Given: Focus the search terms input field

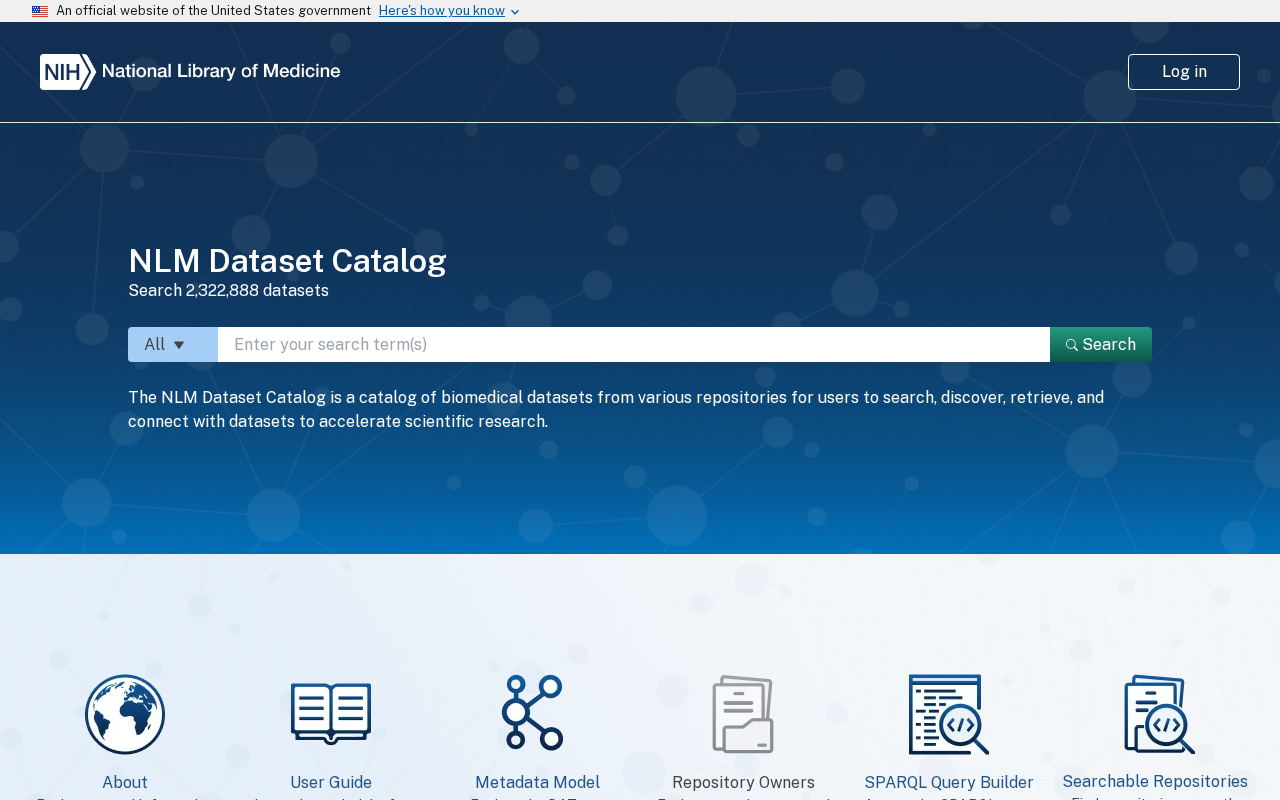Looking at the screenshot, I should pos(634,345).
